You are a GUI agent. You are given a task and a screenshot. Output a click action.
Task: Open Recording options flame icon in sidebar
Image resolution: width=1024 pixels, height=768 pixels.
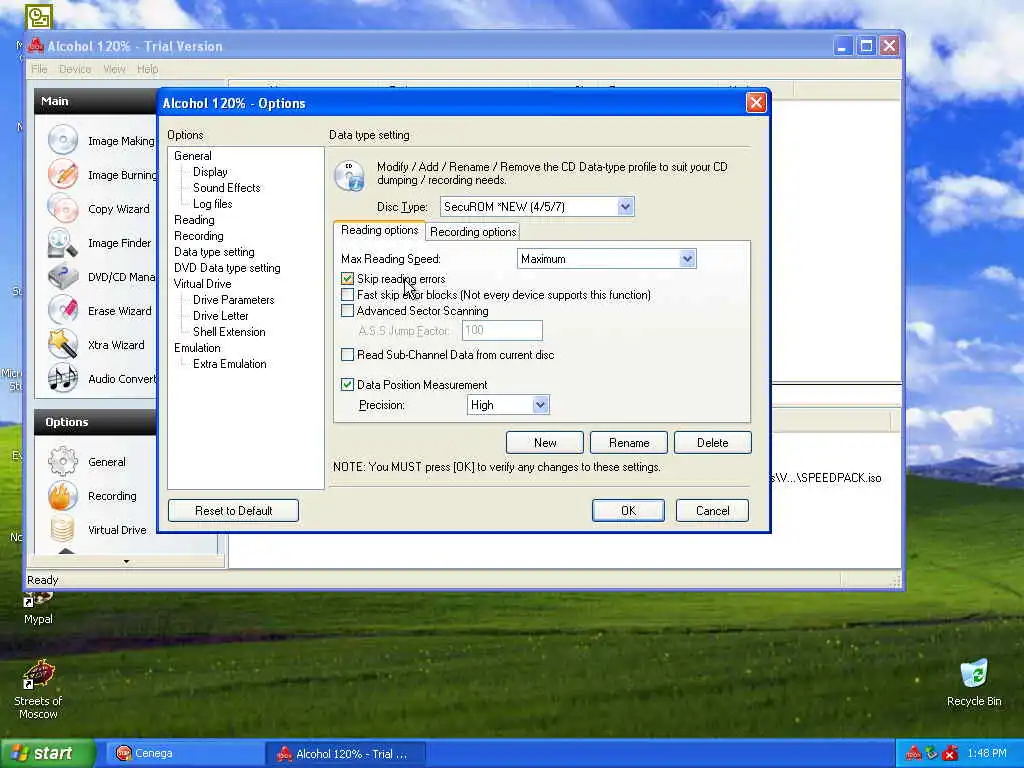click(63, 495)
